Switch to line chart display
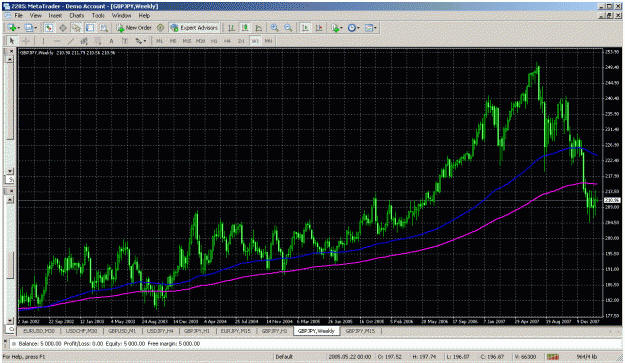625x363 pixels. pyautogui.click(x=259, y=28)
